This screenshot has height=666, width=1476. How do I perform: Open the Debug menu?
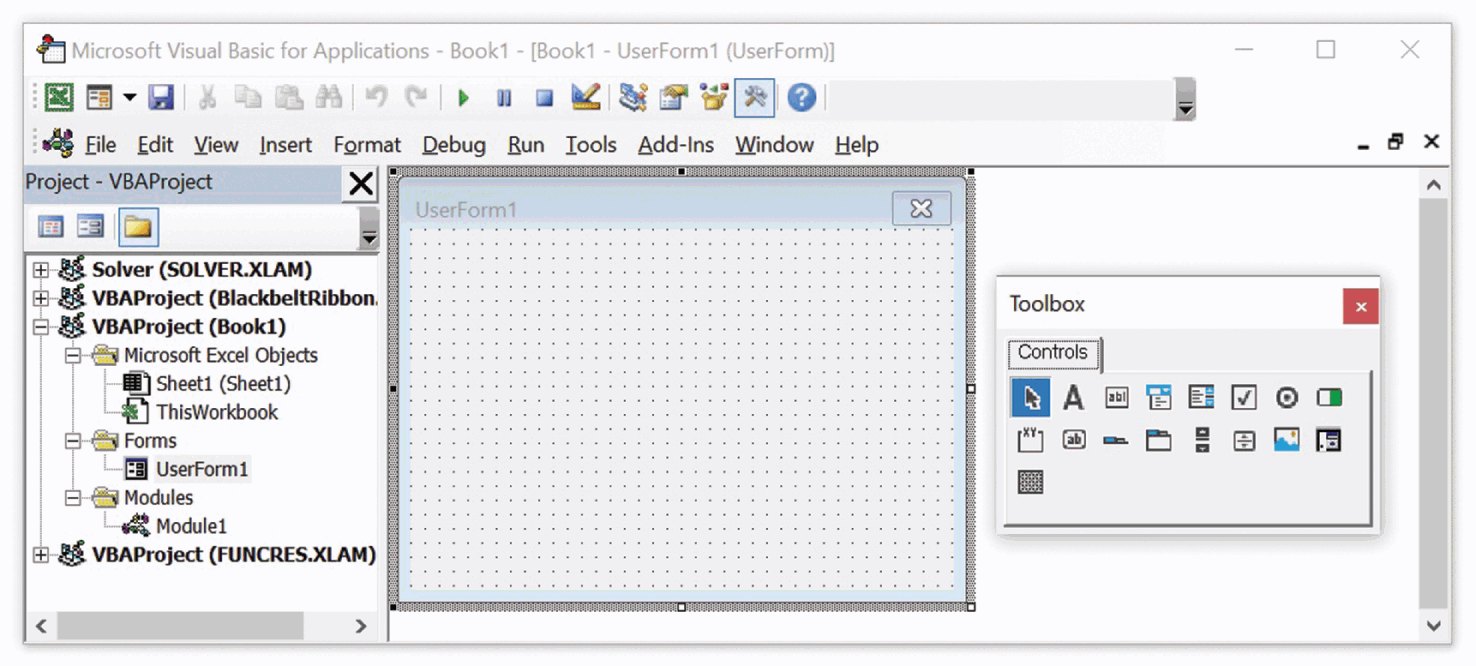[x=453, y=145]
